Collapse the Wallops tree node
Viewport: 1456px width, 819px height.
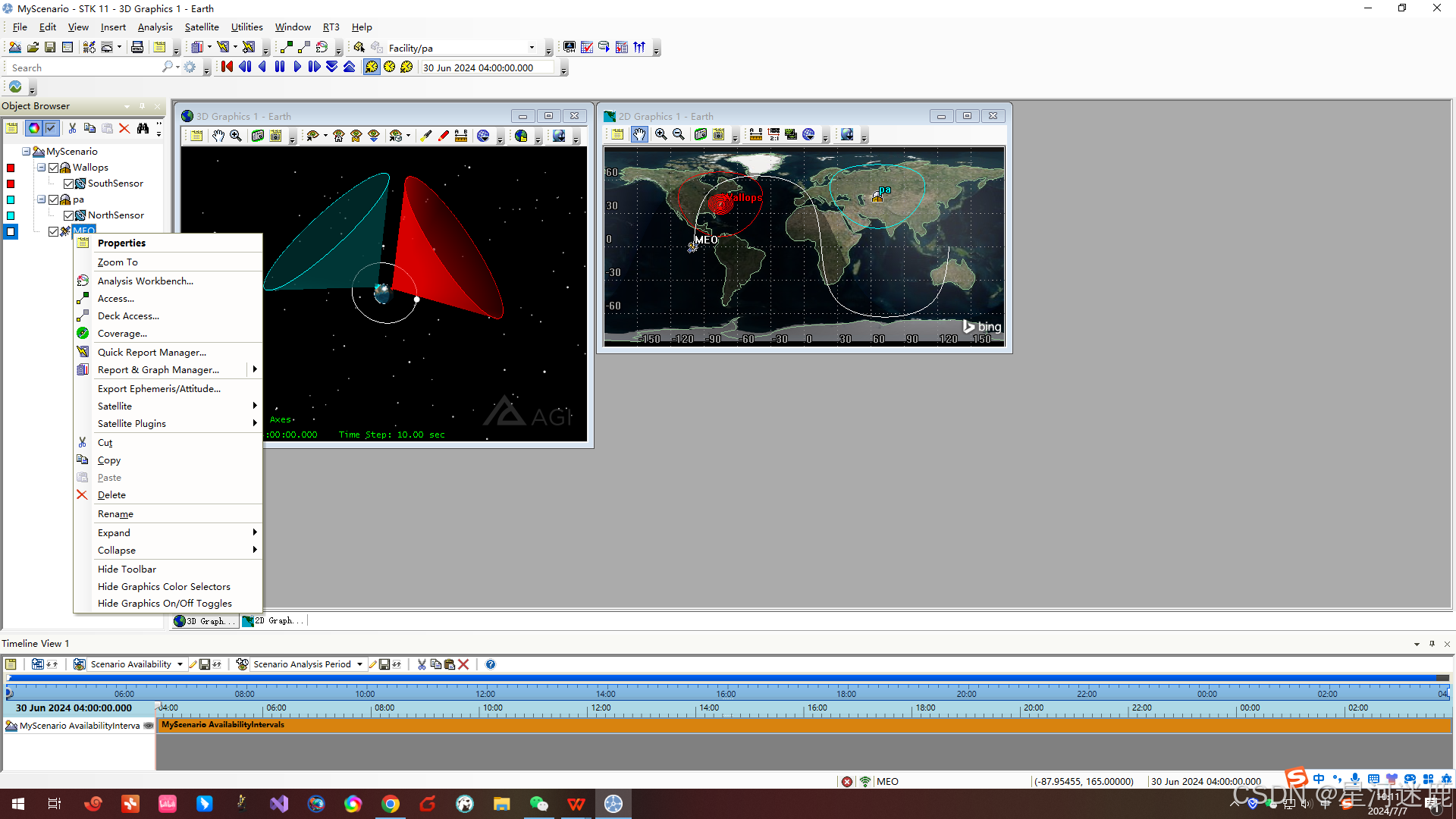(42, 168)
